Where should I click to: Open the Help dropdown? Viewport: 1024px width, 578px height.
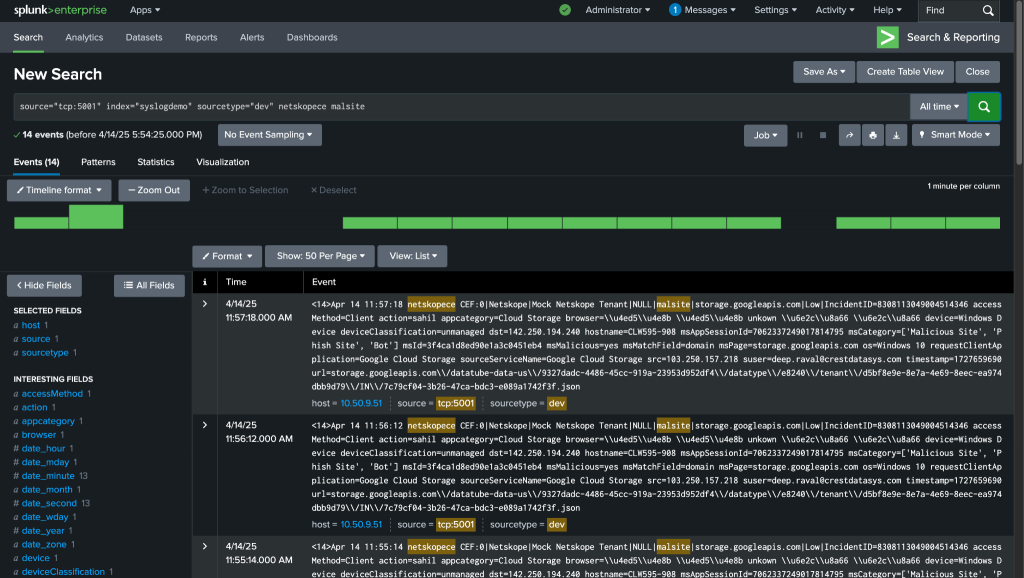[x=887, y=10]
